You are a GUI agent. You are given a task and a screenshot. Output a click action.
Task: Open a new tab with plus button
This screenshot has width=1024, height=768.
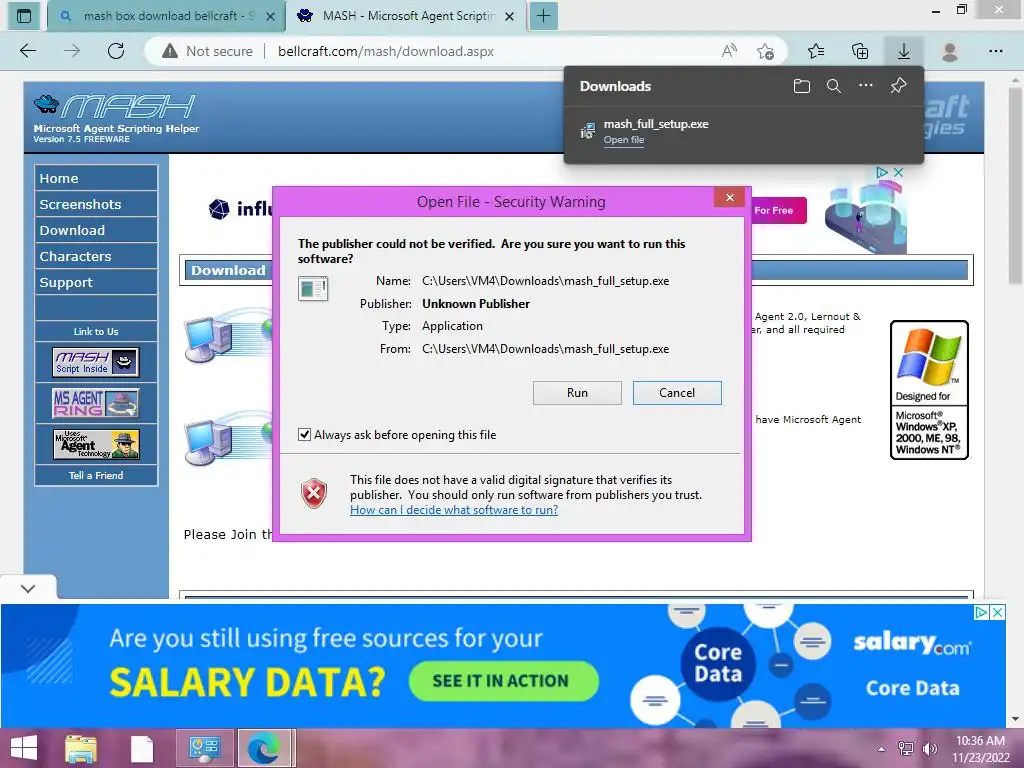coord(544,16)
